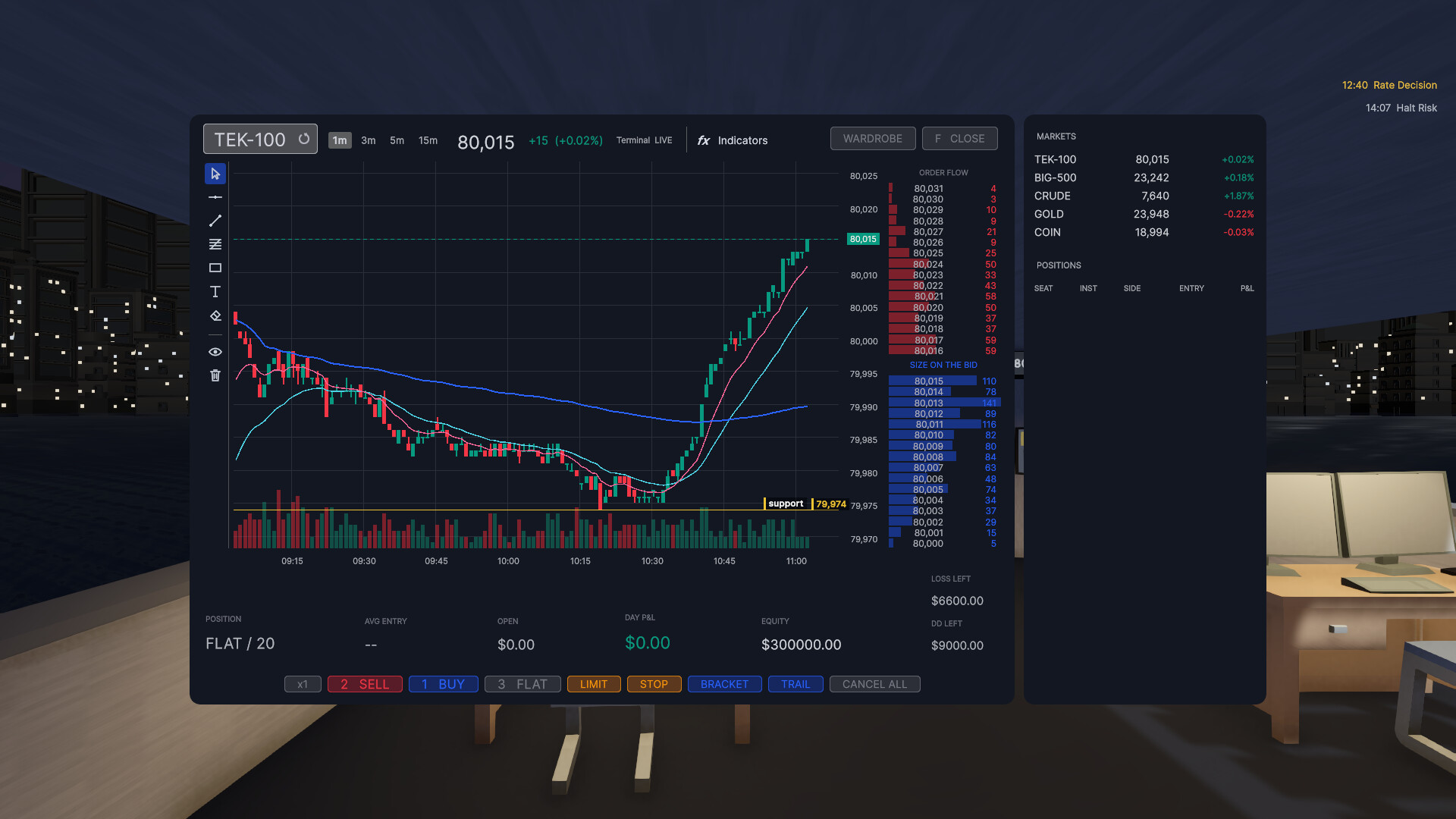Select the trend line tool

(215, 221)
